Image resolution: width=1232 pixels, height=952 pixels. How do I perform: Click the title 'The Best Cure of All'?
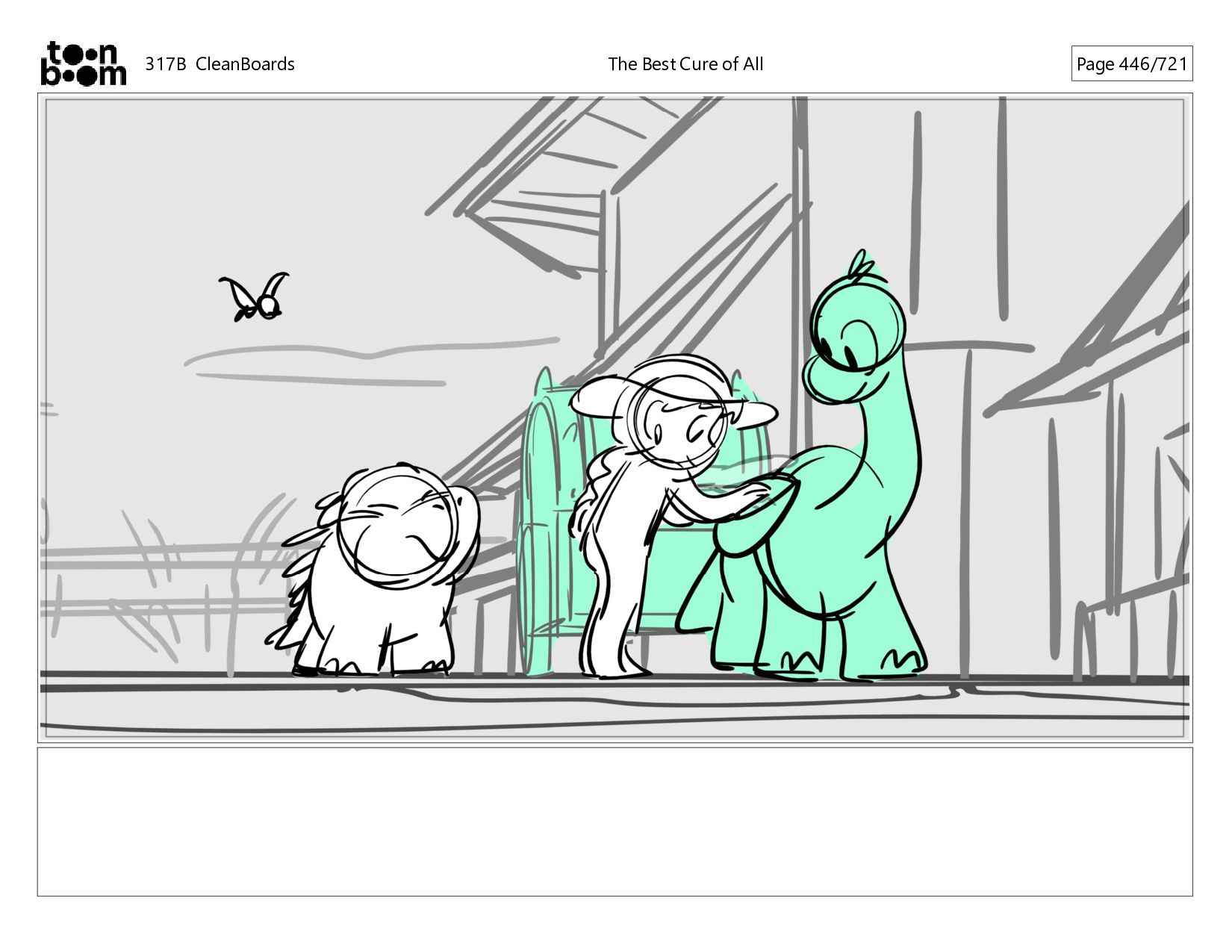pos(685,64)
